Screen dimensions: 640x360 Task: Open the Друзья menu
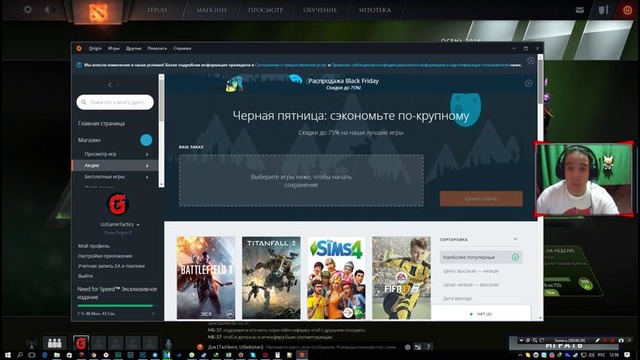pyautogui.click(x=133, y=48)
